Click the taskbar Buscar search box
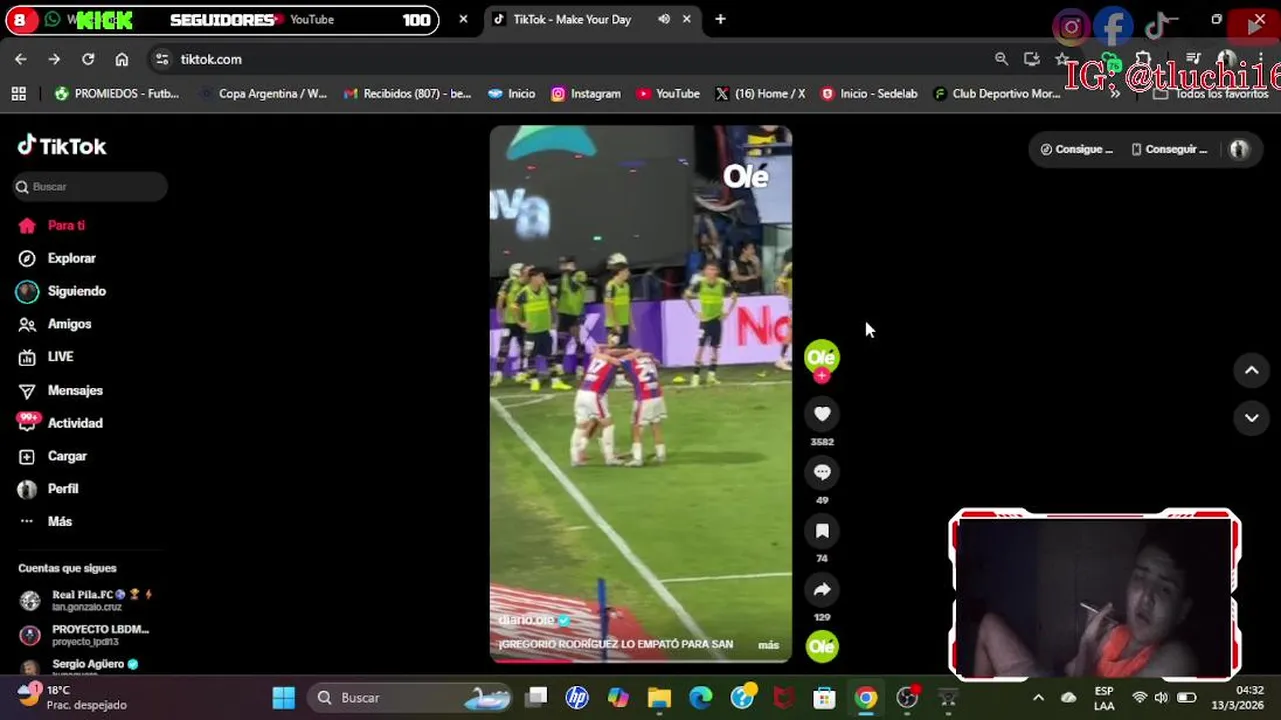1281x720 pixels. 408,697
